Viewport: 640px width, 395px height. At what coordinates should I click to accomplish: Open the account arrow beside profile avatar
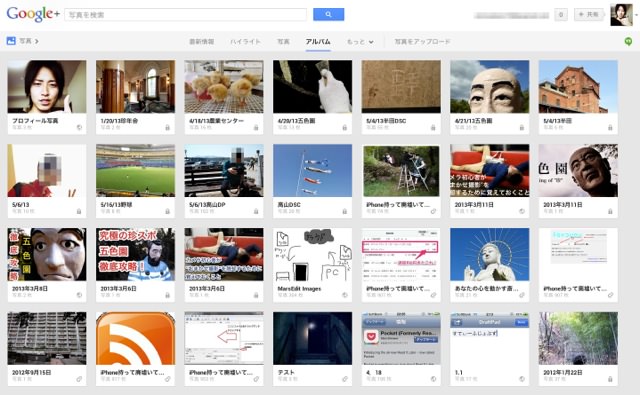636,15
